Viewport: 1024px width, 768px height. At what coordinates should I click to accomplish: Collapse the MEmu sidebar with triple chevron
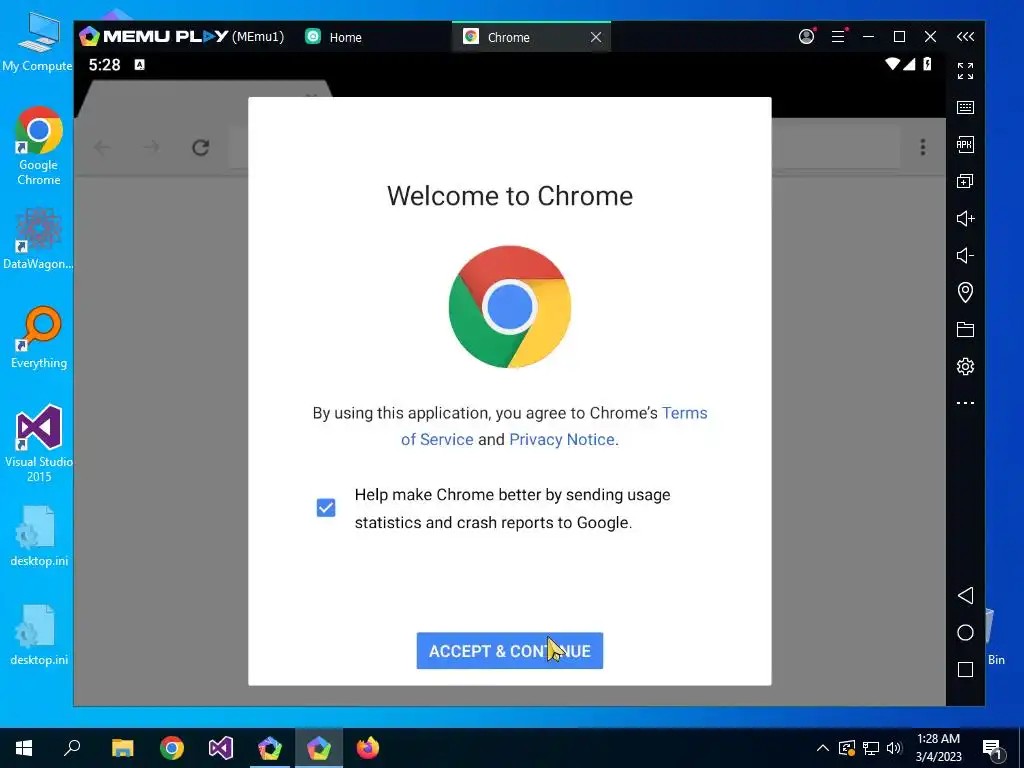point(965,37)
